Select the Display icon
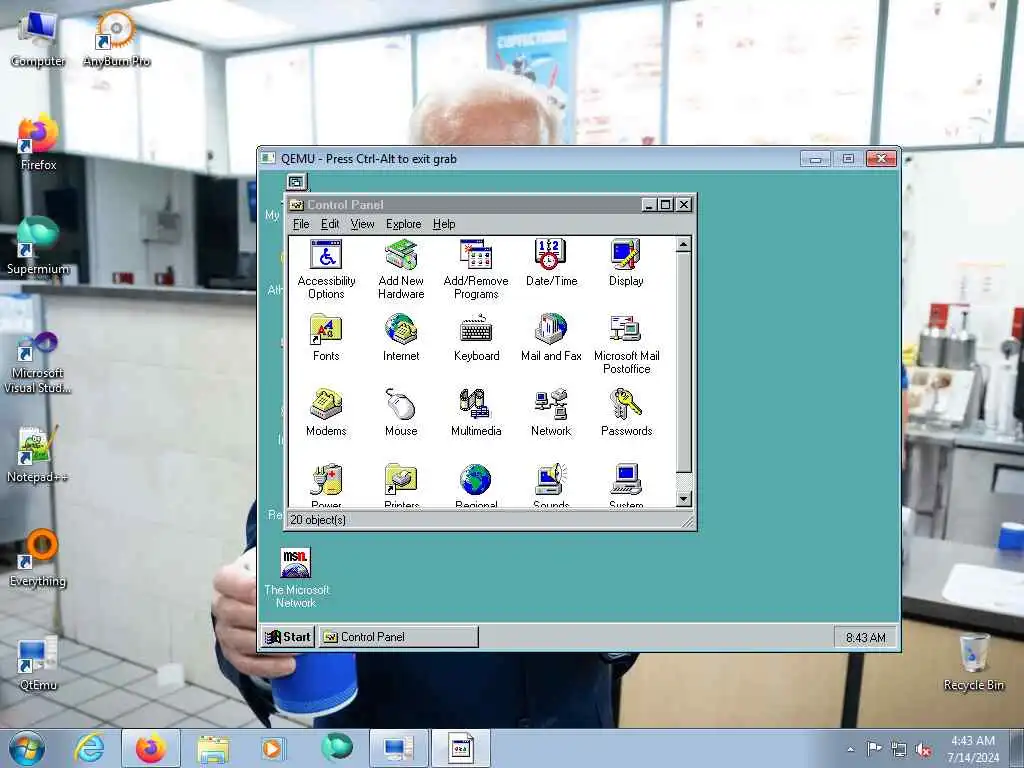This screenshot has height=768, width=1024. click(x=626, y=263)
